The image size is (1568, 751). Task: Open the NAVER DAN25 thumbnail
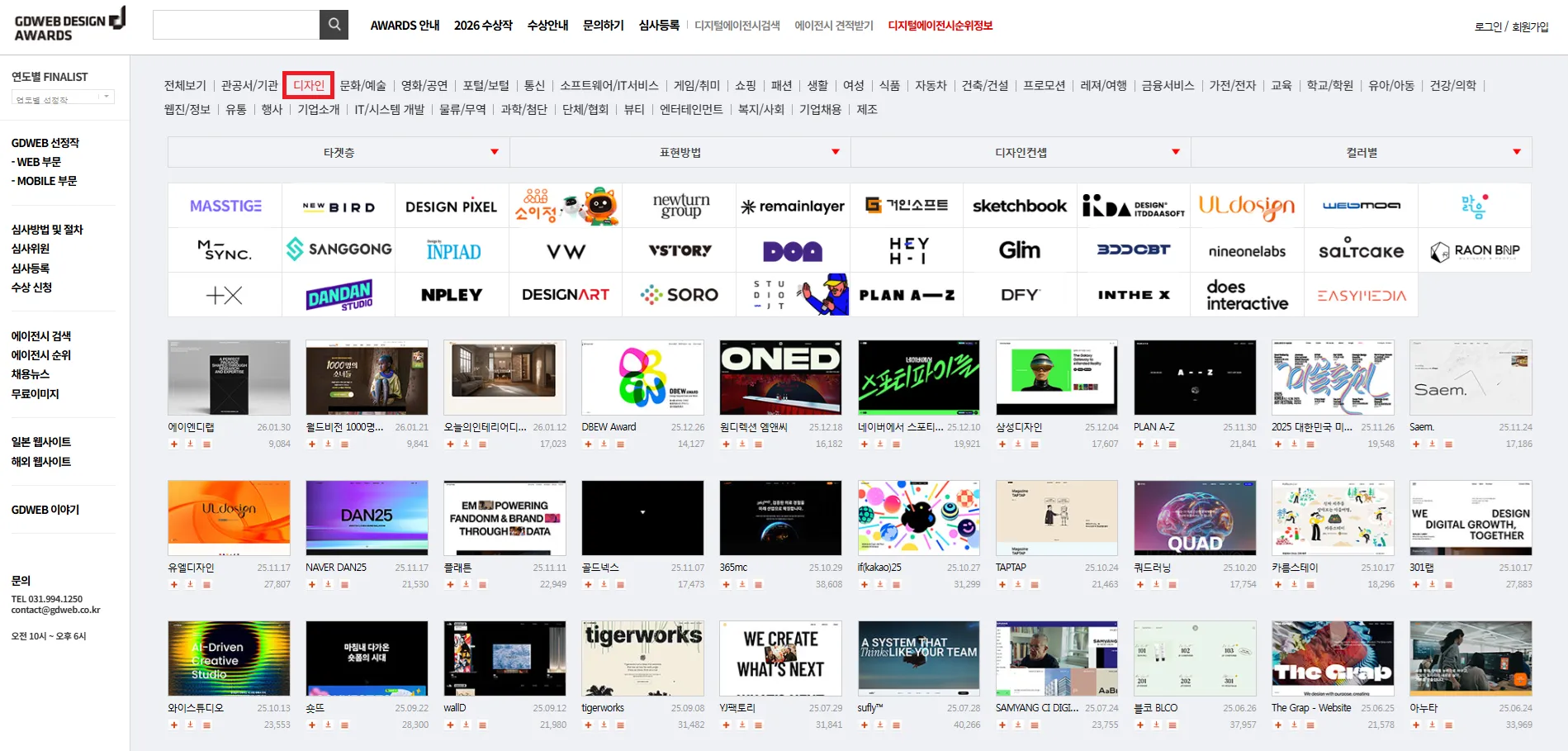(x=367, y=518)
